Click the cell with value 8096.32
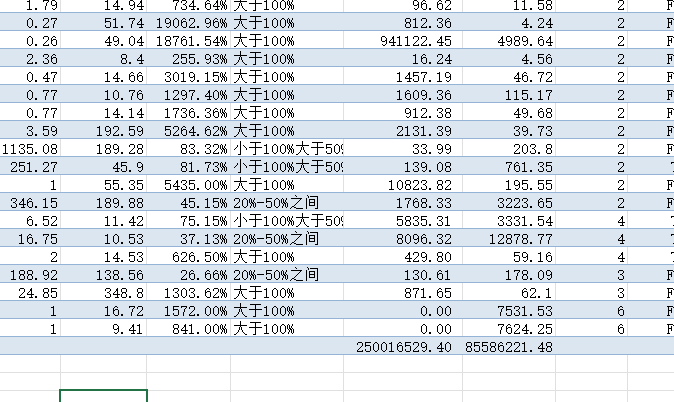Screen dimensions: 674x402 coord(403,239)
